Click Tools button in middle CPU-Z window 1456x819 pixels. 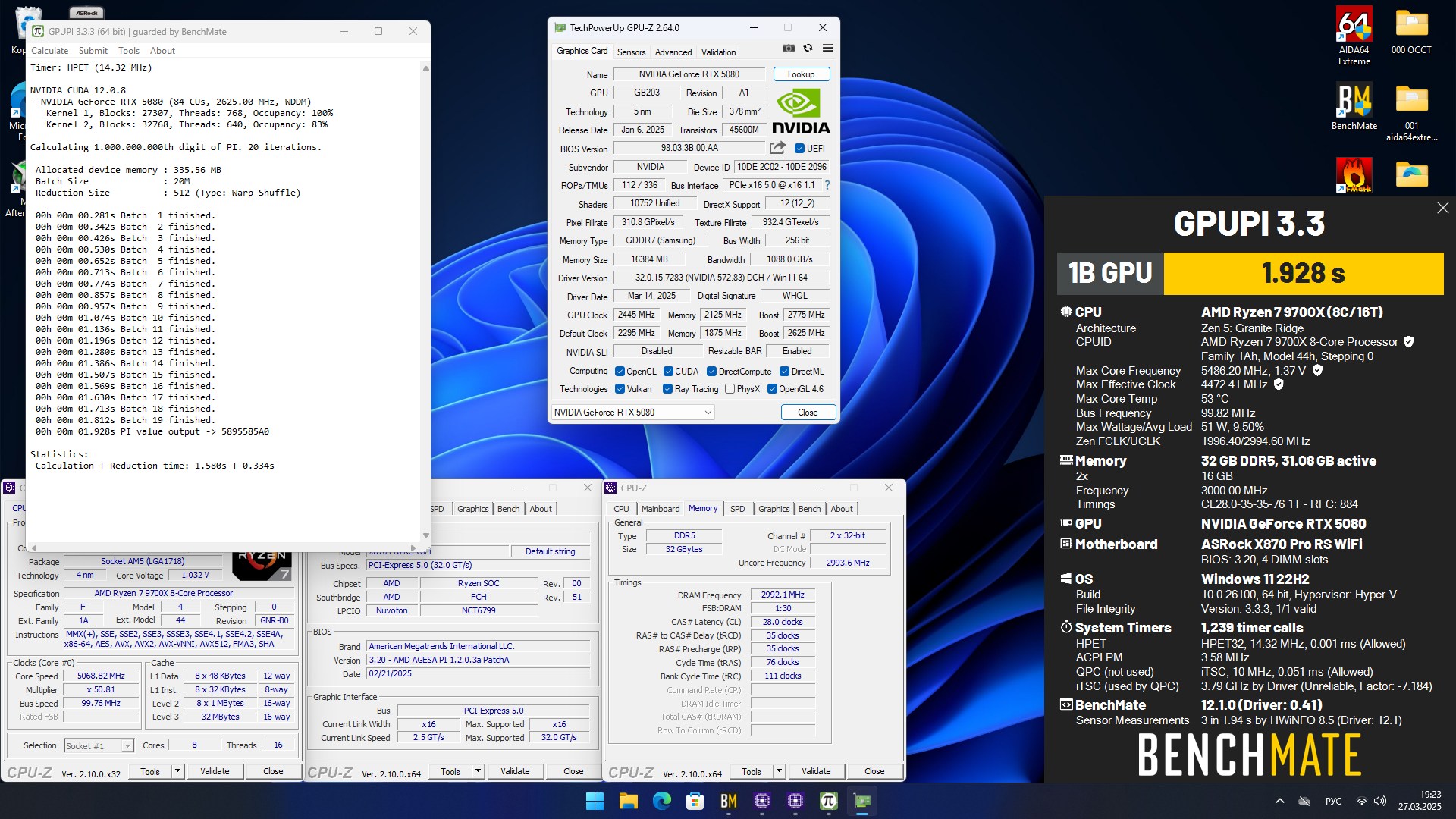click(450, 771)
